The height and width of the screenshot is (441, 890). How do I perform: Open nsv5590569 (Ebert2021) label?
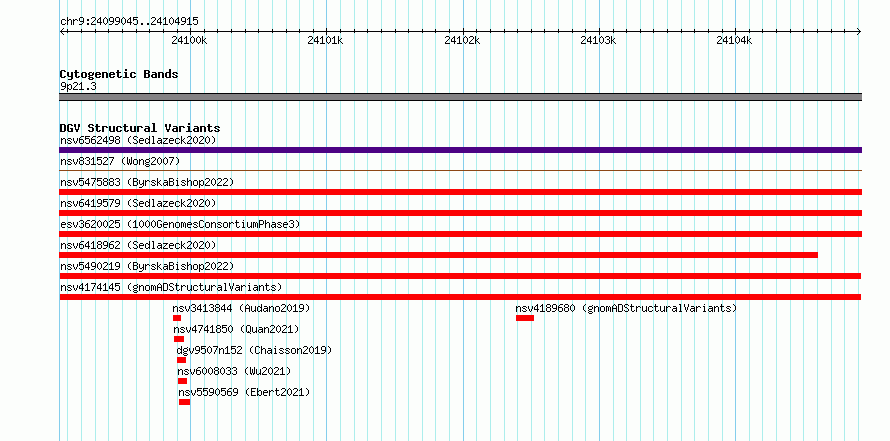244,392
